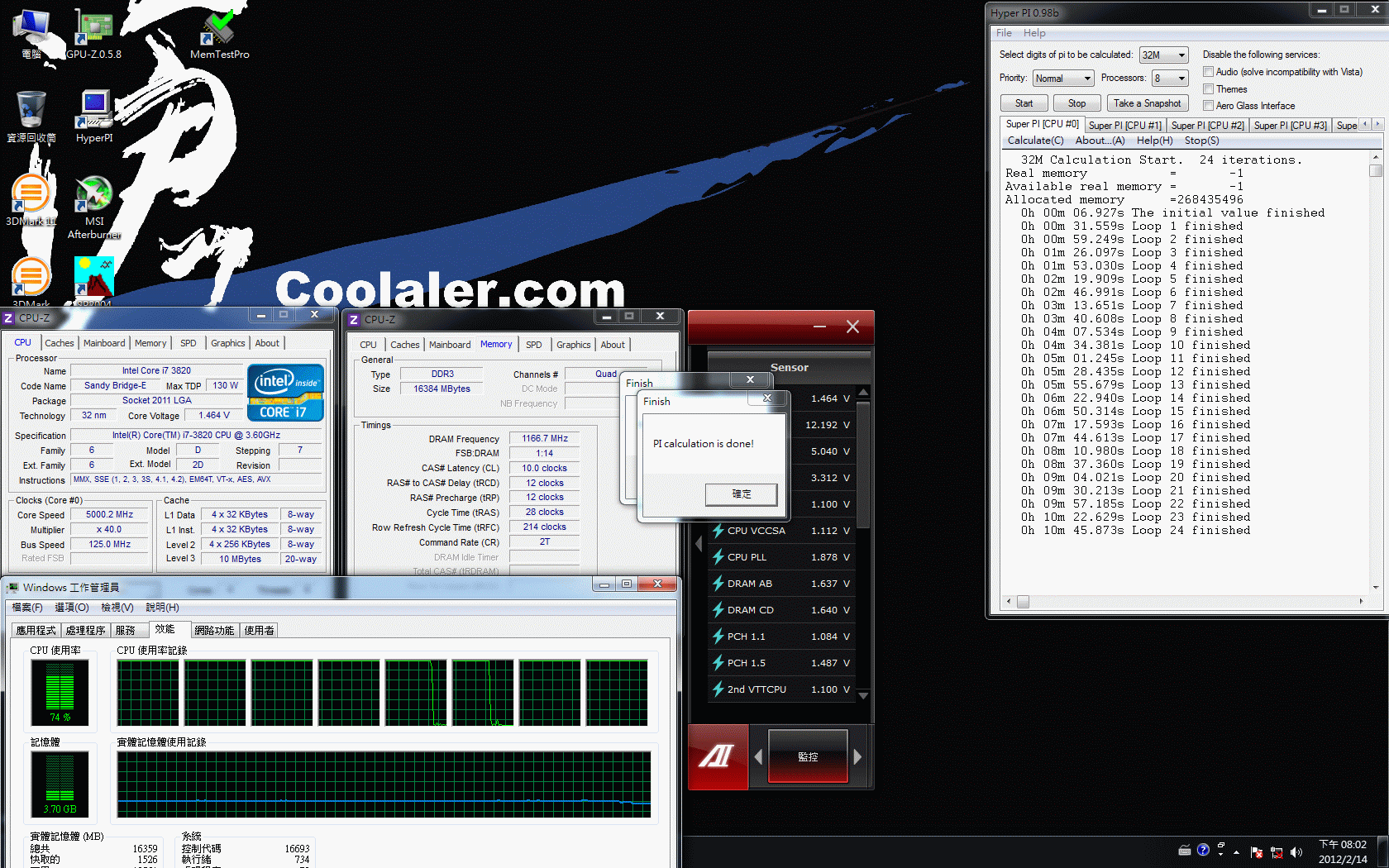The width and height of the screenshot is (1389, 868).
Task: Open the users tab in Task Manager
Action: click(x=259, y=631)
